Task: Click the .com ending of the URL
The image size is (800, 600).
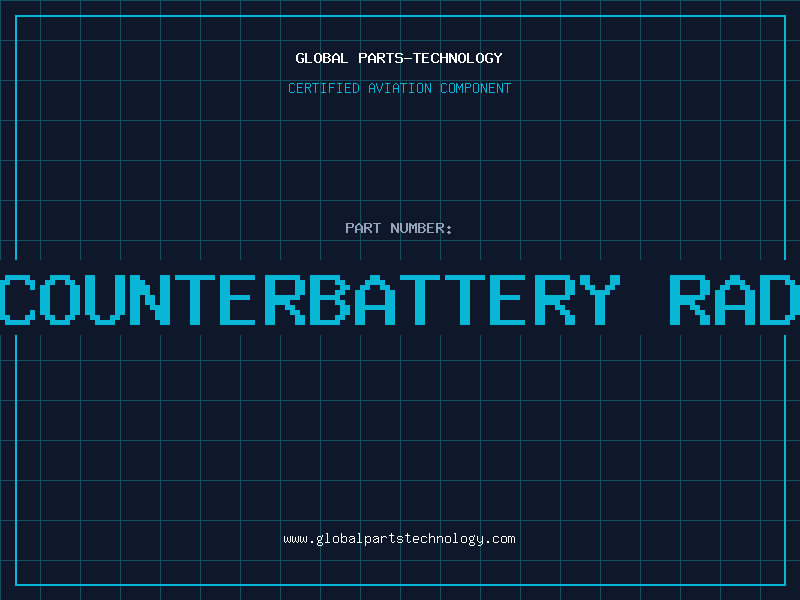Action: [501, 538]
